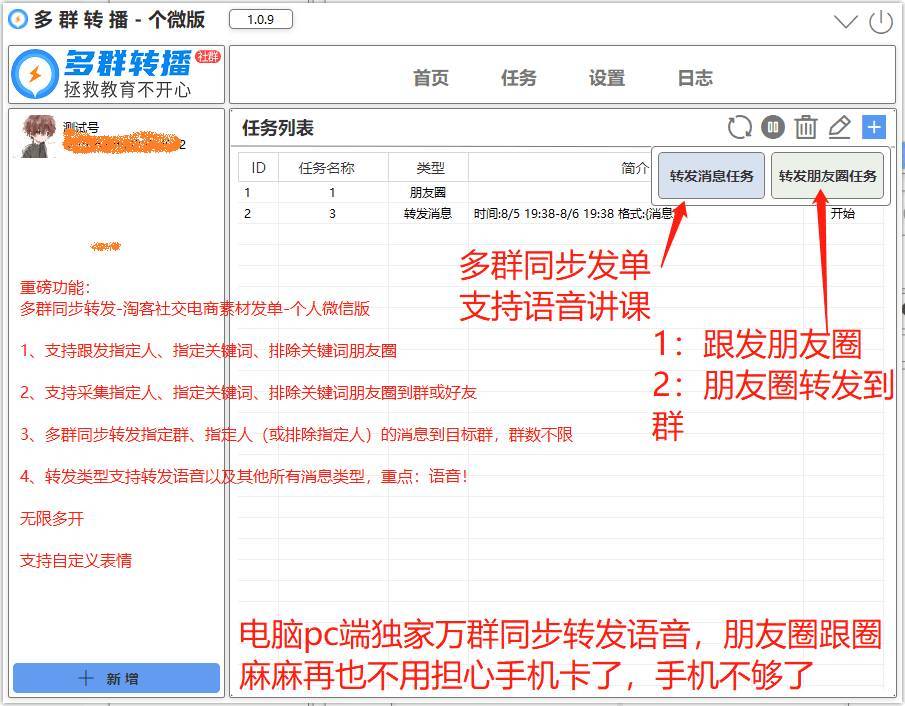Choose 转发朋友圈任务 option
The height and width of the screenshot is (706, 905).
coord(827,176)
